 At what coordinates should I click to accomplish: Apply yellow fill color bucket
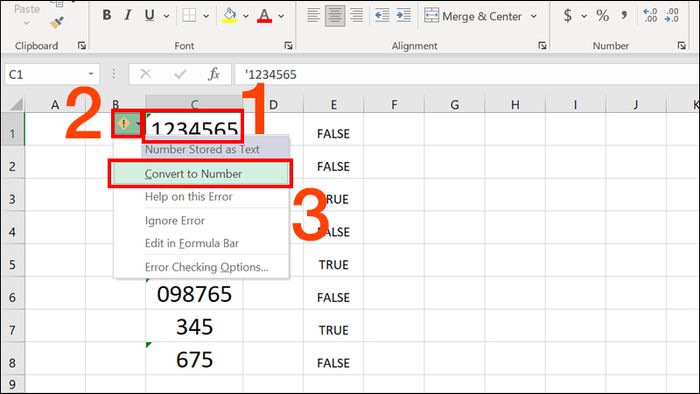(229, 16)
